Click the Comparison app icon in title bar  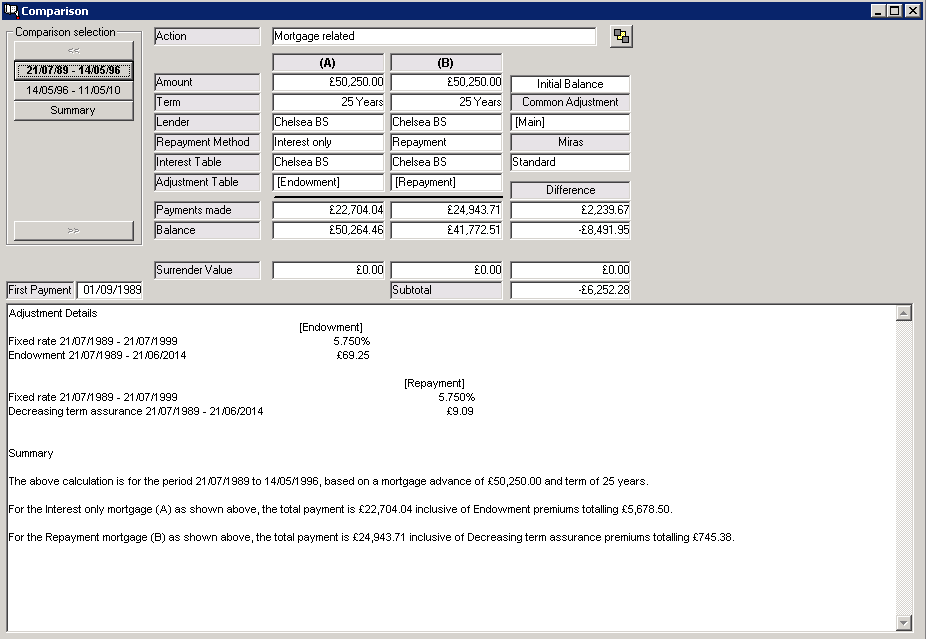pos(11,11)
